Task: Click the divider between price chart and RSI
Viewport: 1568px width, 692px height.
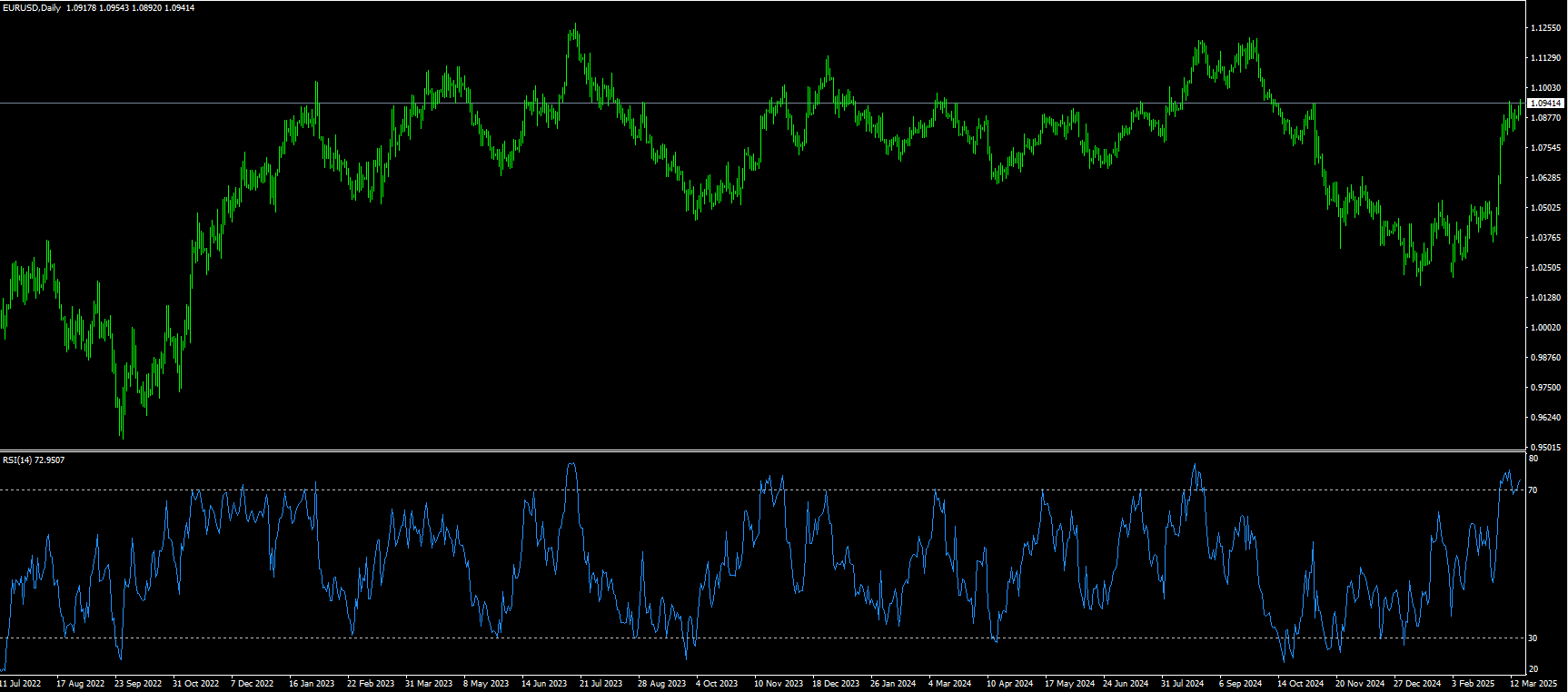Action: tap(763, 450)
